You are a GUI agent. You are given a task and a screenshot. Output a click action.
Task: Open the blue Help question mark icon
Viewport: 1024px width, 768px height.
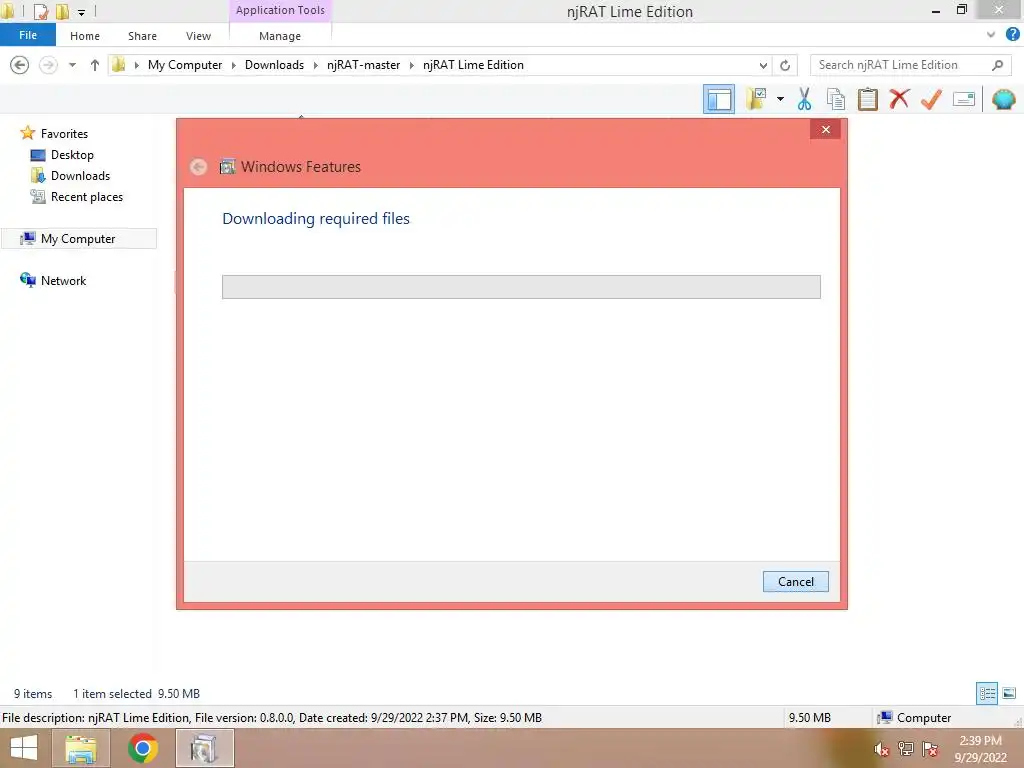pyautogui.click(x=1013, y=35)
